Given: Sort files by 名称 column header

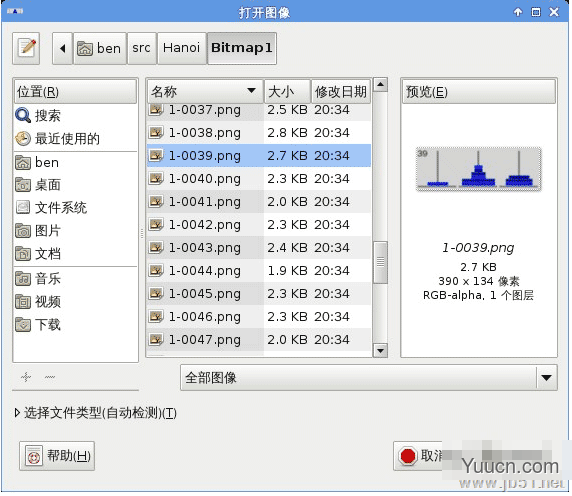Looking at the screenshot, I should pyautogui.click(x=205, y=92).
